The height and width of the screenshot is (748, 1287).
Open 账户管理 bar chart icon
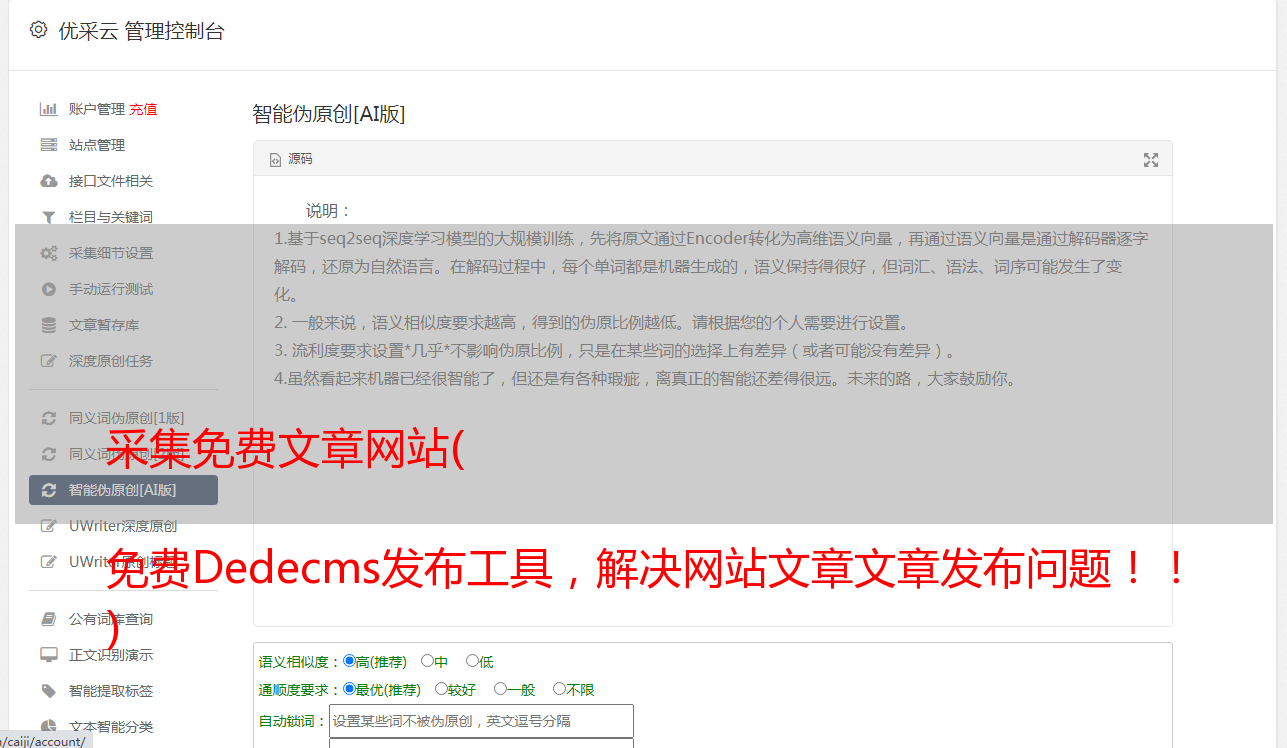pyautogui.click(x=48, y=109)
